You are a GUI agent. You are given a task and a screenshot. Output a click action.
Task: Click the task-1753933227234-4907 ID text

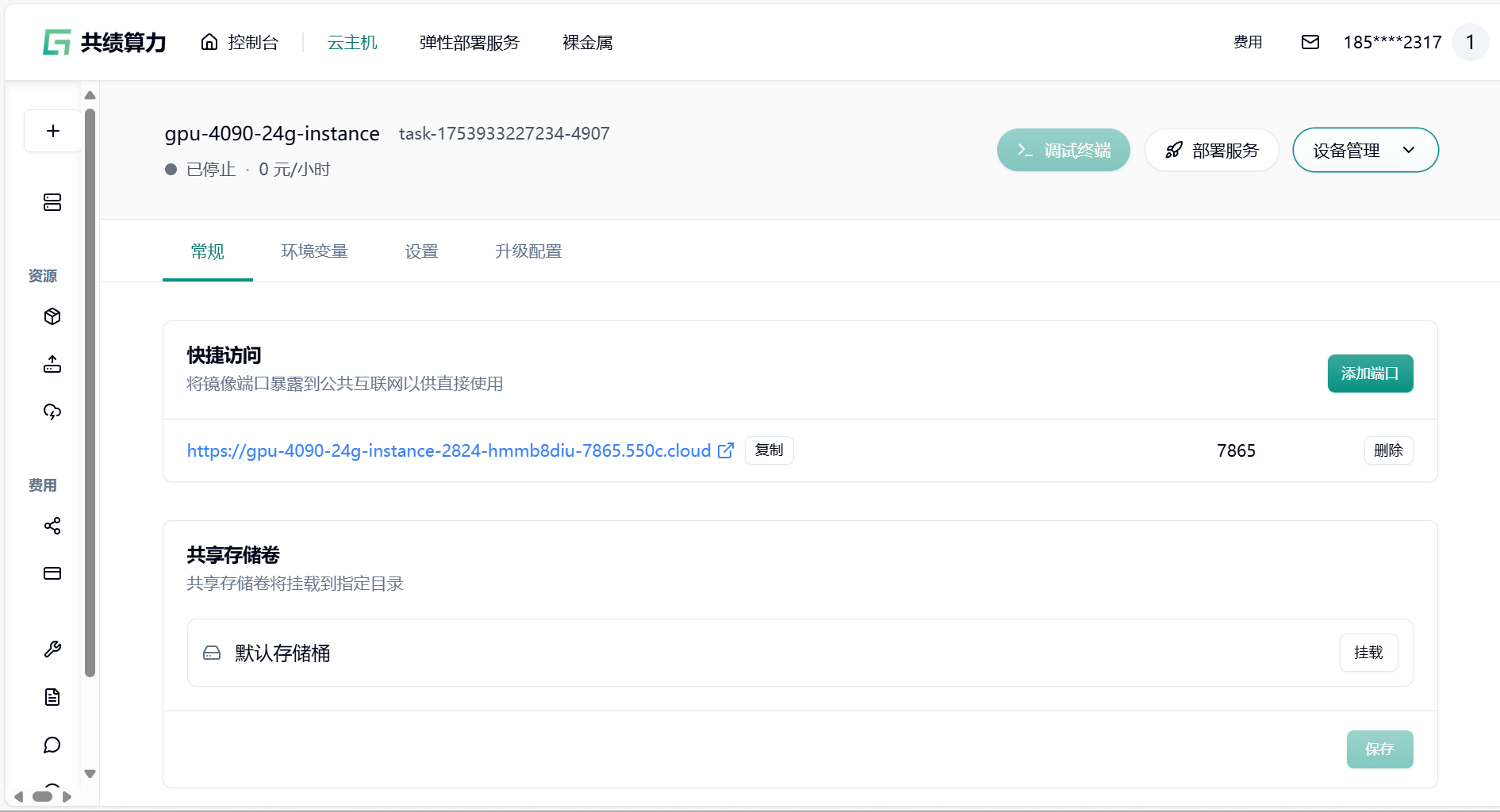pos(504,133)
